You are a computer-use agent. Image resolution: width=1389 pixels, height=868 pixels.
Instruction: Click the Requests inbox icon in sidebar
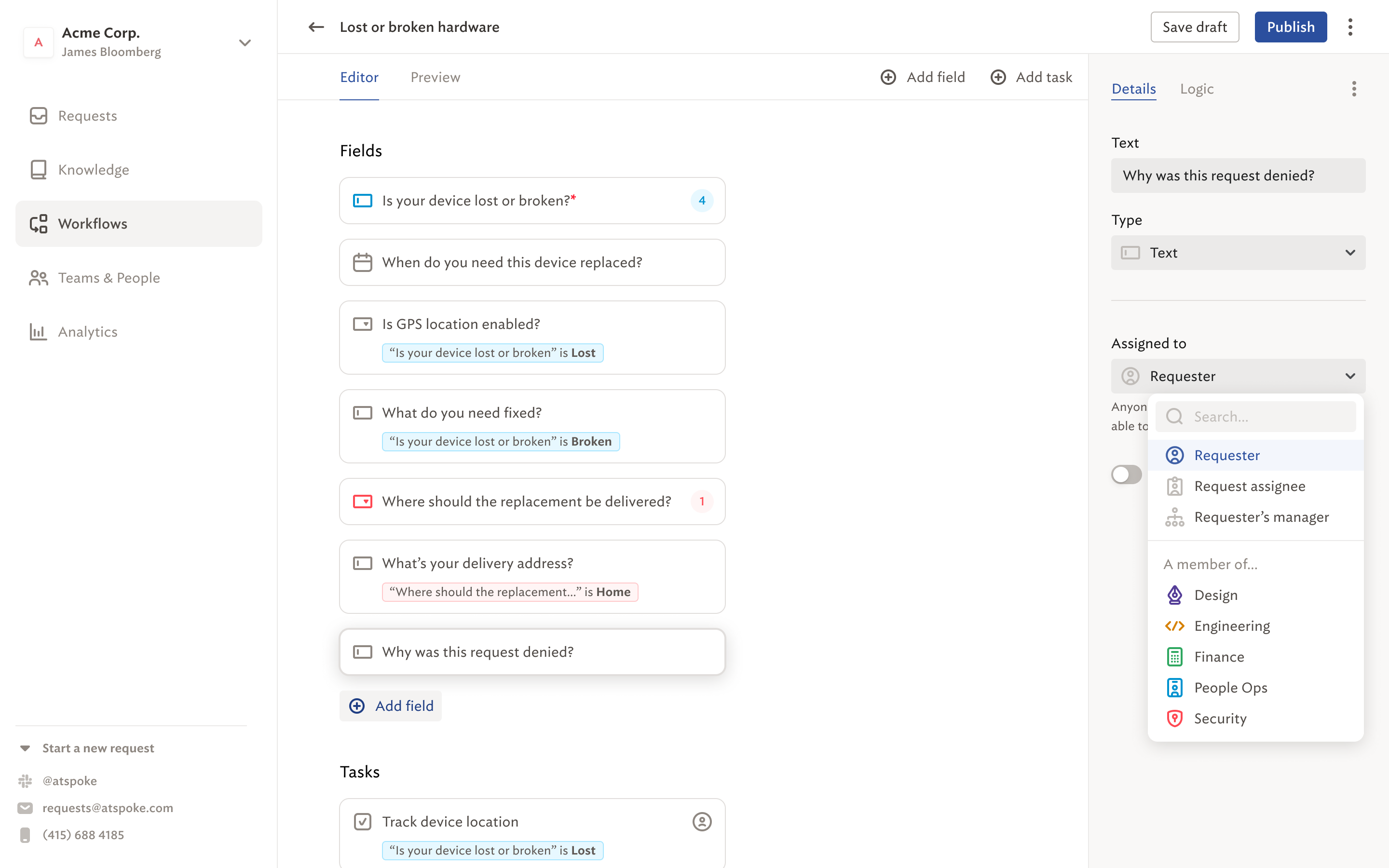click(39, 116)
